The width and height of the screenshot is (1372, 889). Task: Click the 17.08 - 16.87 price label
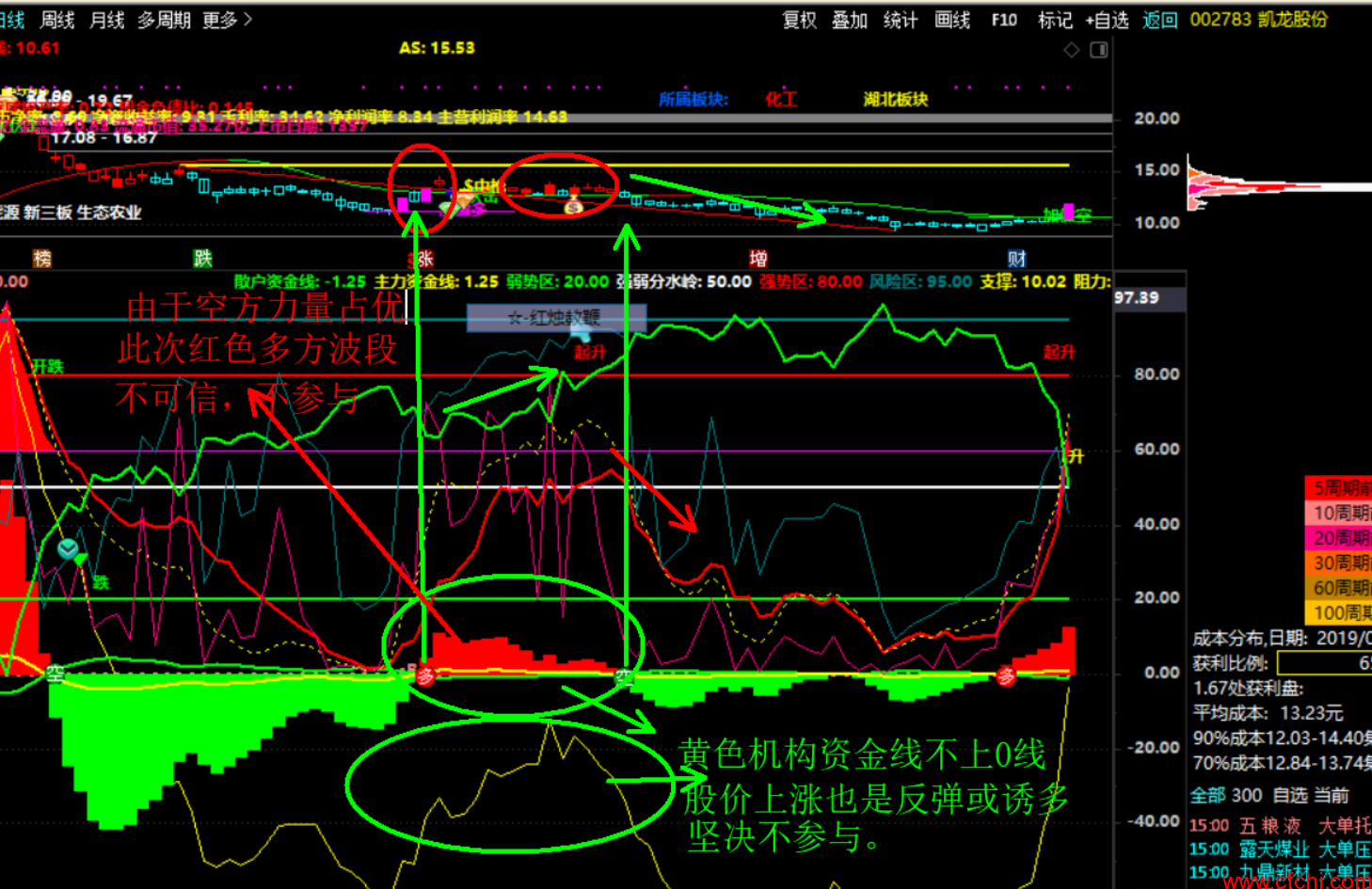104,137
